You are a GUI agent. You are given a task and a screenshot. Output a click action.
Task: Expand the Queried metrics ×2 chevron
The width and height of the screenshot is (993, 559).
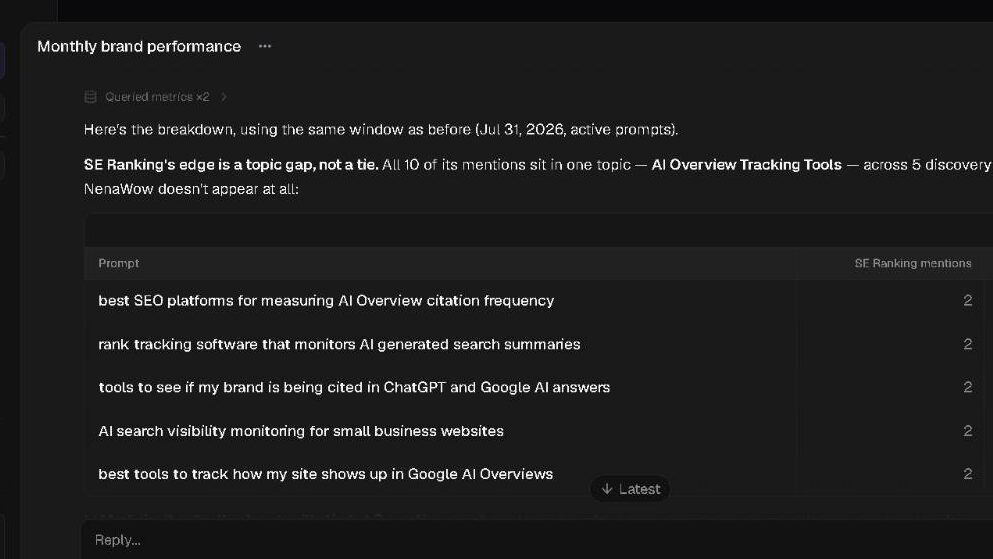(224, 97)
